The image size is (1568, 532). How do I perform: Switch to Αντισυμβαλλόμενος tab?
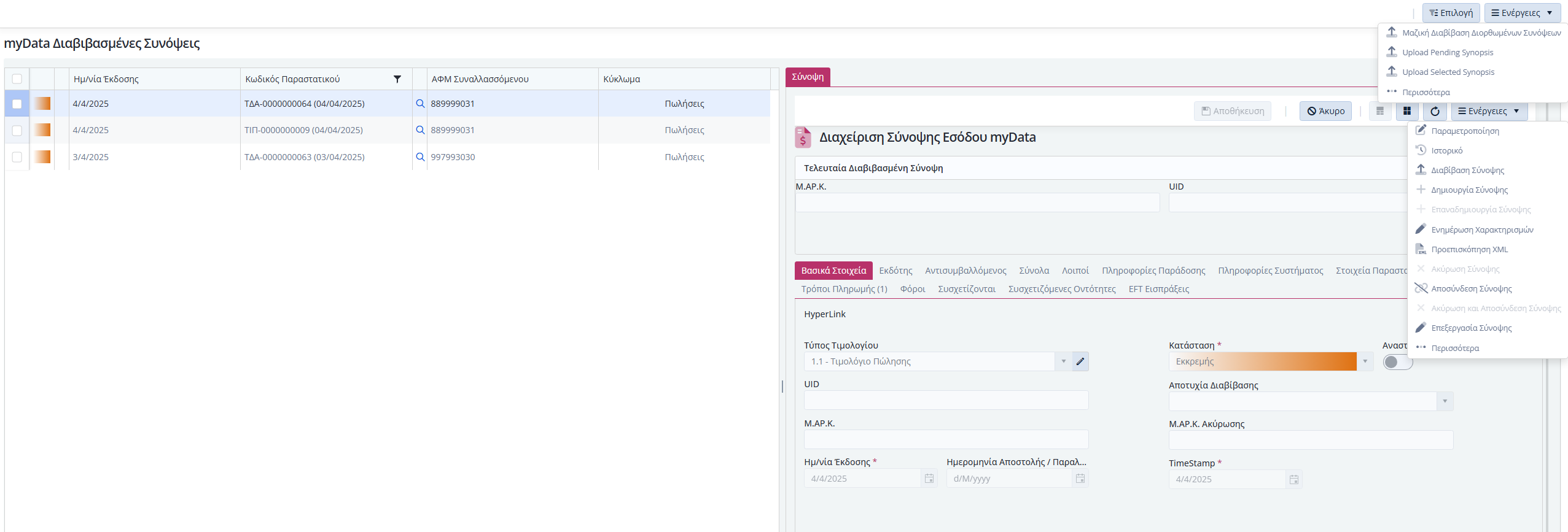click(x=965, y=271)
